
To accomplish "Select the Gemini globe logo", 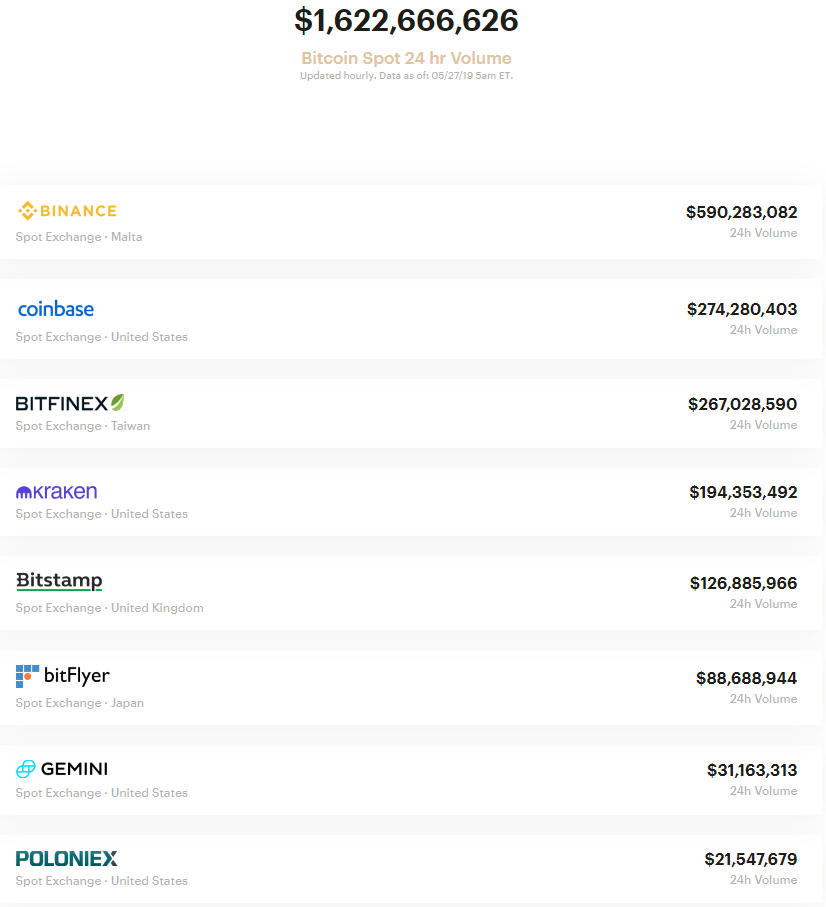I will (x=25, y=769).
